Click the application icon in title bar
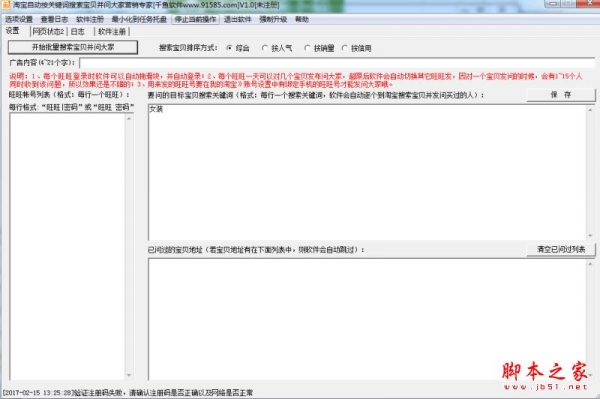Viewport: 600px width, 399px height. click(x=6, y=5)
